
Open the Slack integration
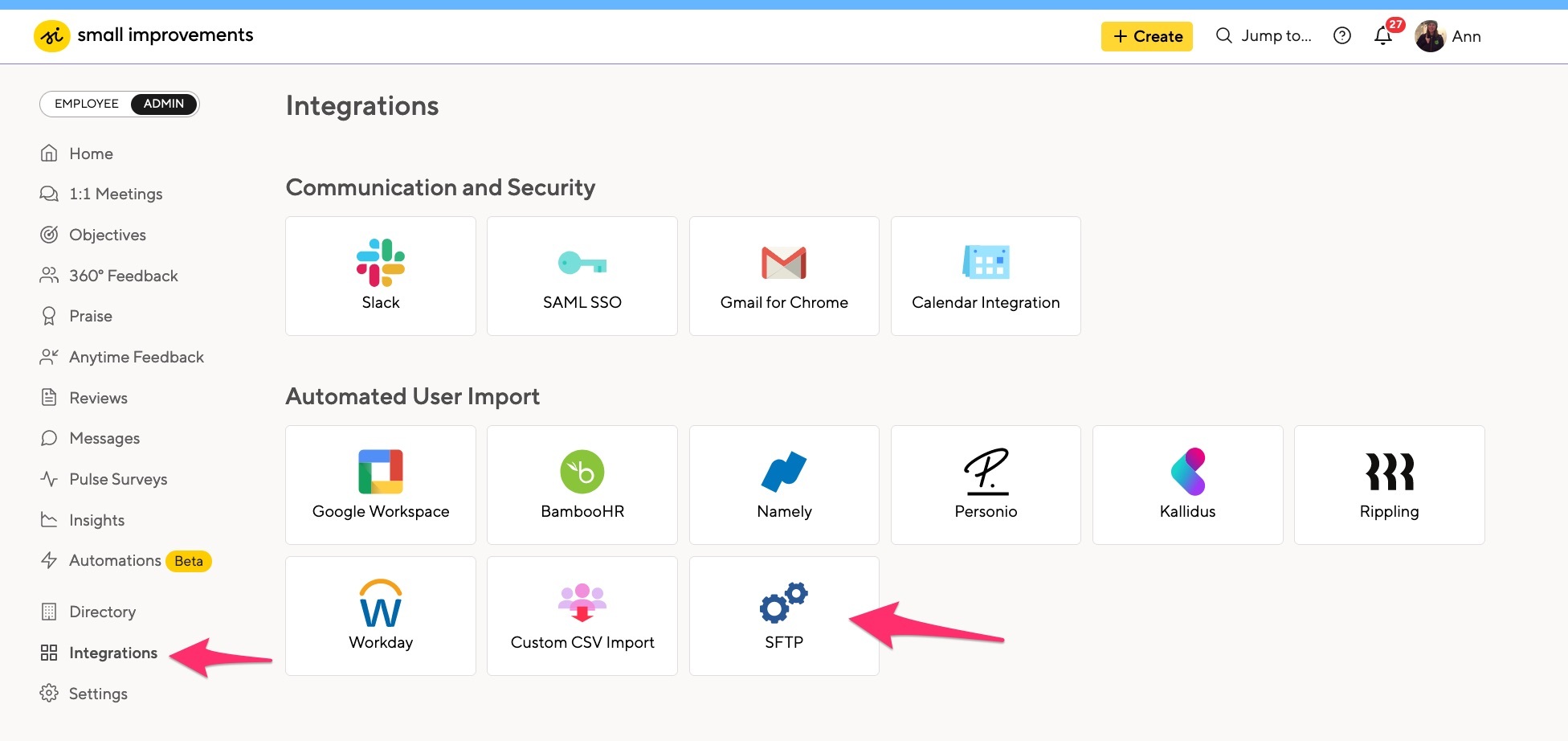[380, 276]
